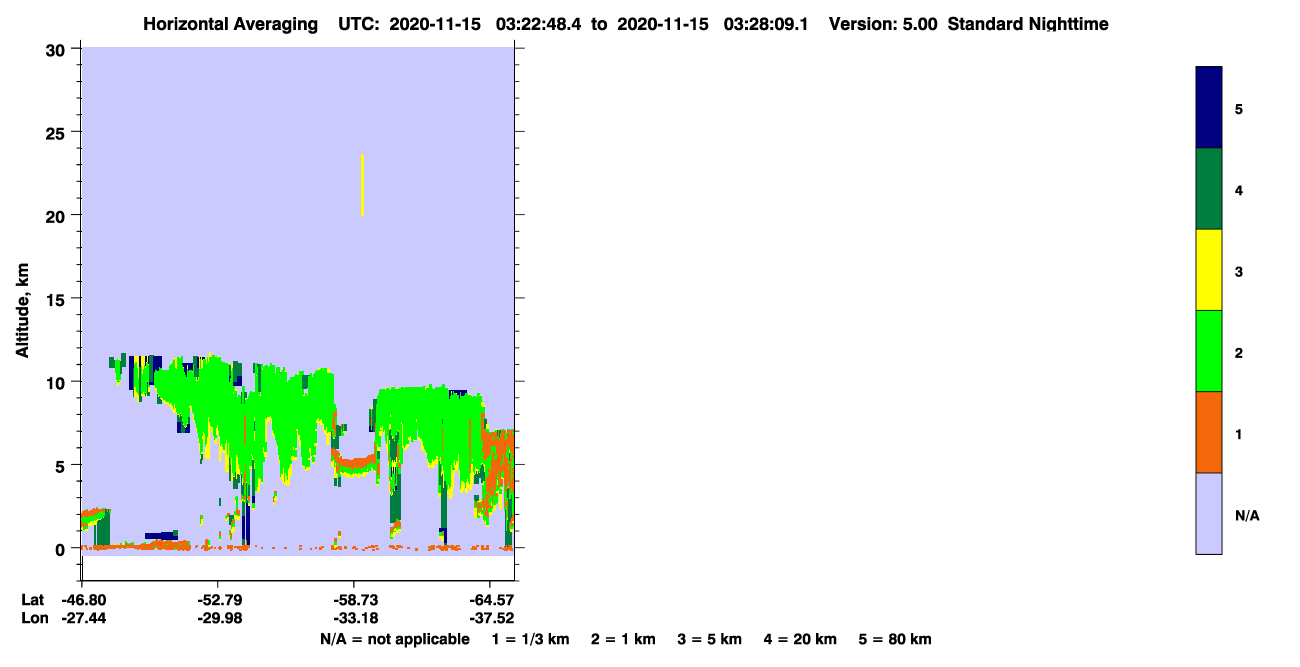Click the legend text '5 = 80 km'
Image resolution: width=1300 pixels, height=667 pixels.
[x=895, y=639]
